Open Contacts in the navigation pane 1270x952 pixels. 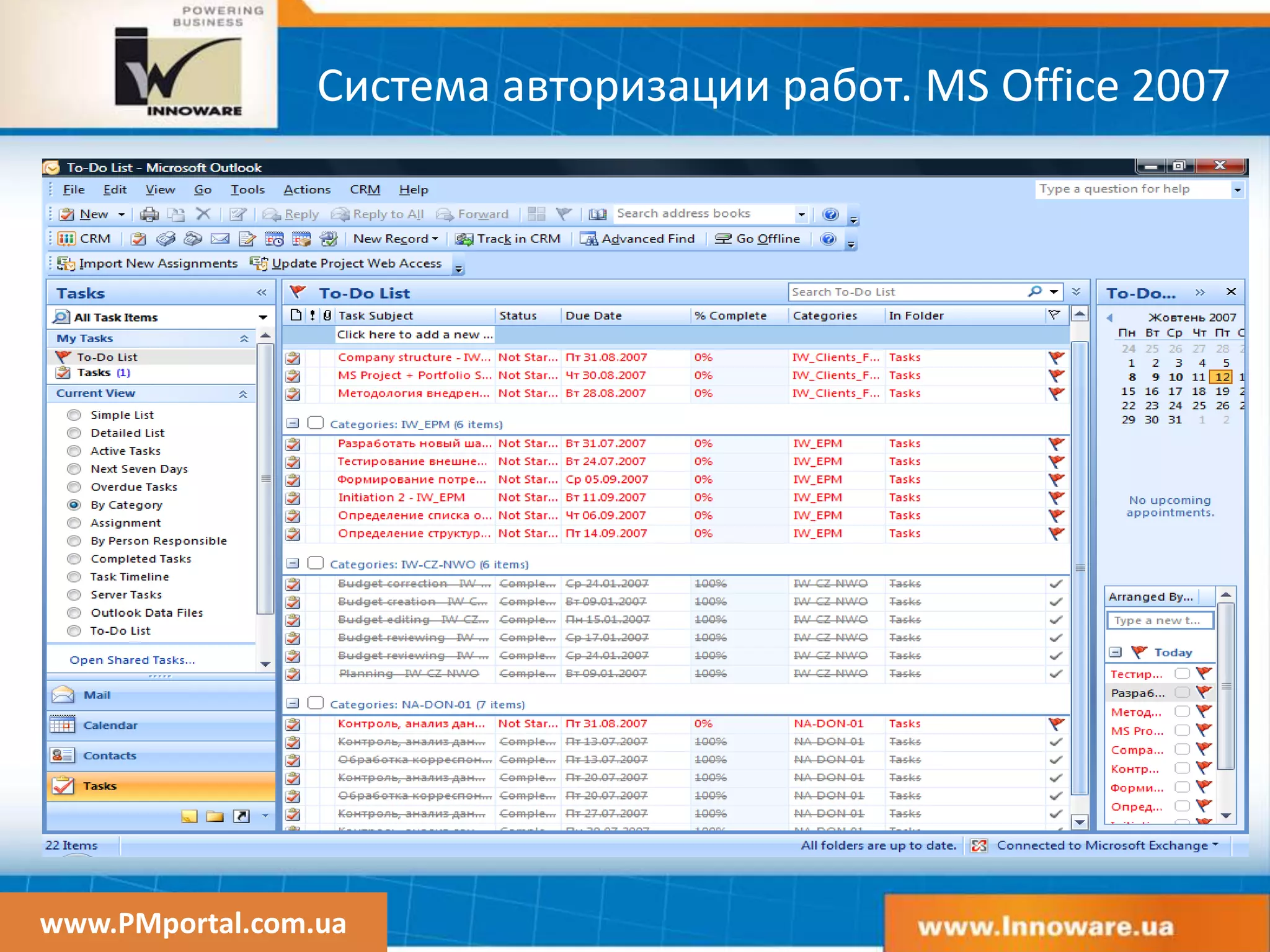tap(161, 756)
